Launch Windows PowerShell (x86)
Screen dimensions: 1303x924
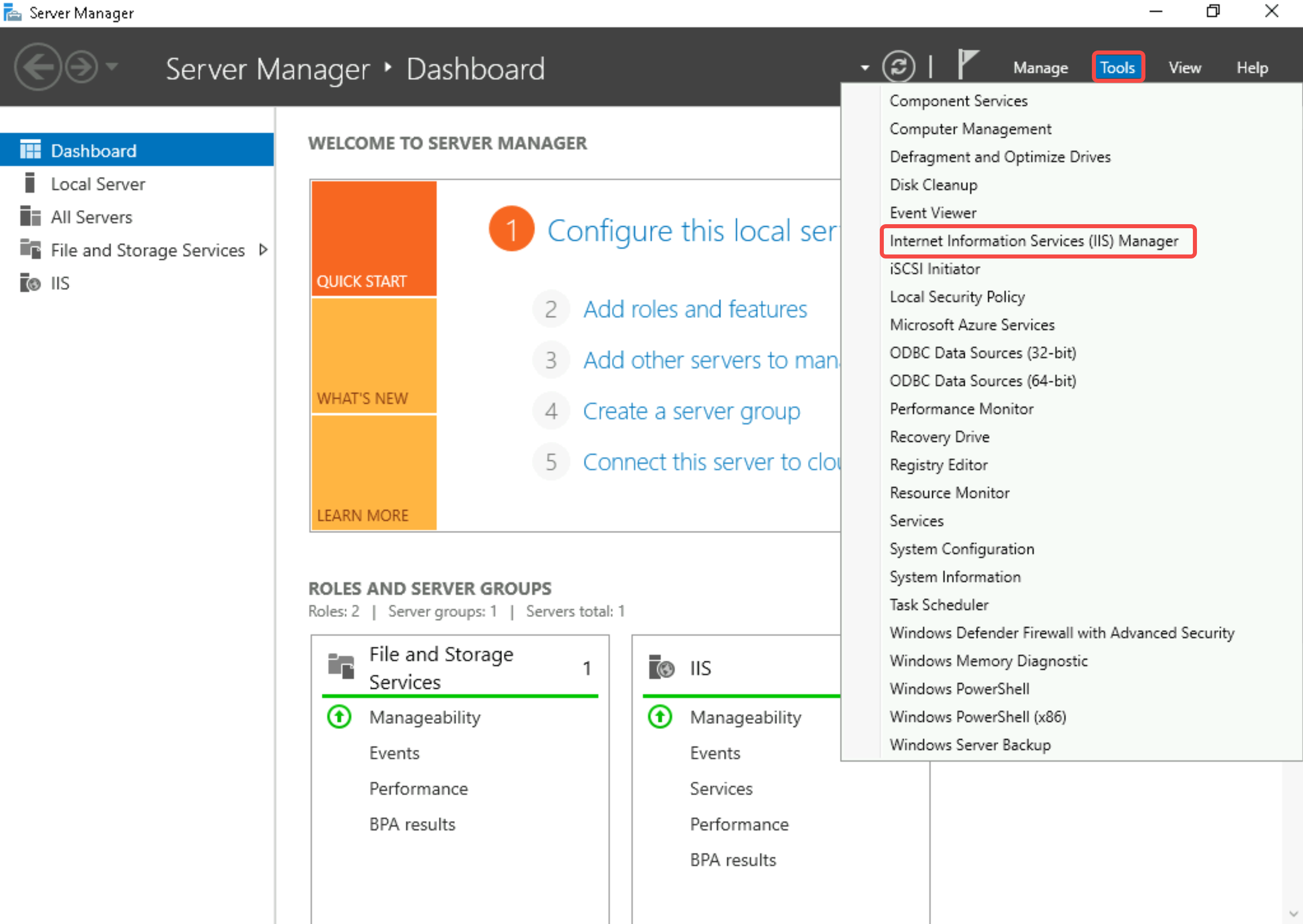[978, 717]
